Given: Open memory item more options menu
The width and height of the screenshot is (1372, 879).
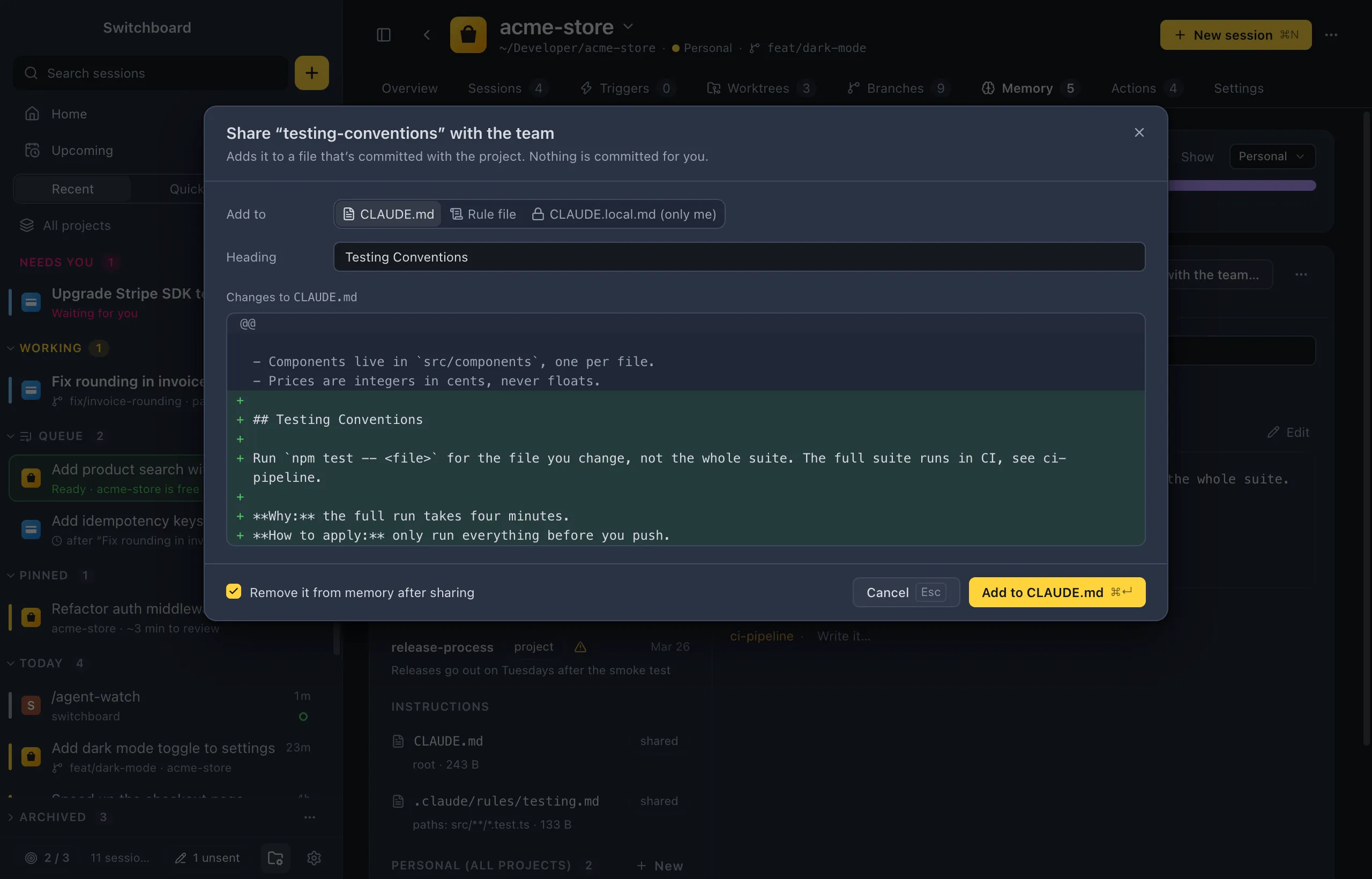Looking at the screenshot, I should (1301, 274).
